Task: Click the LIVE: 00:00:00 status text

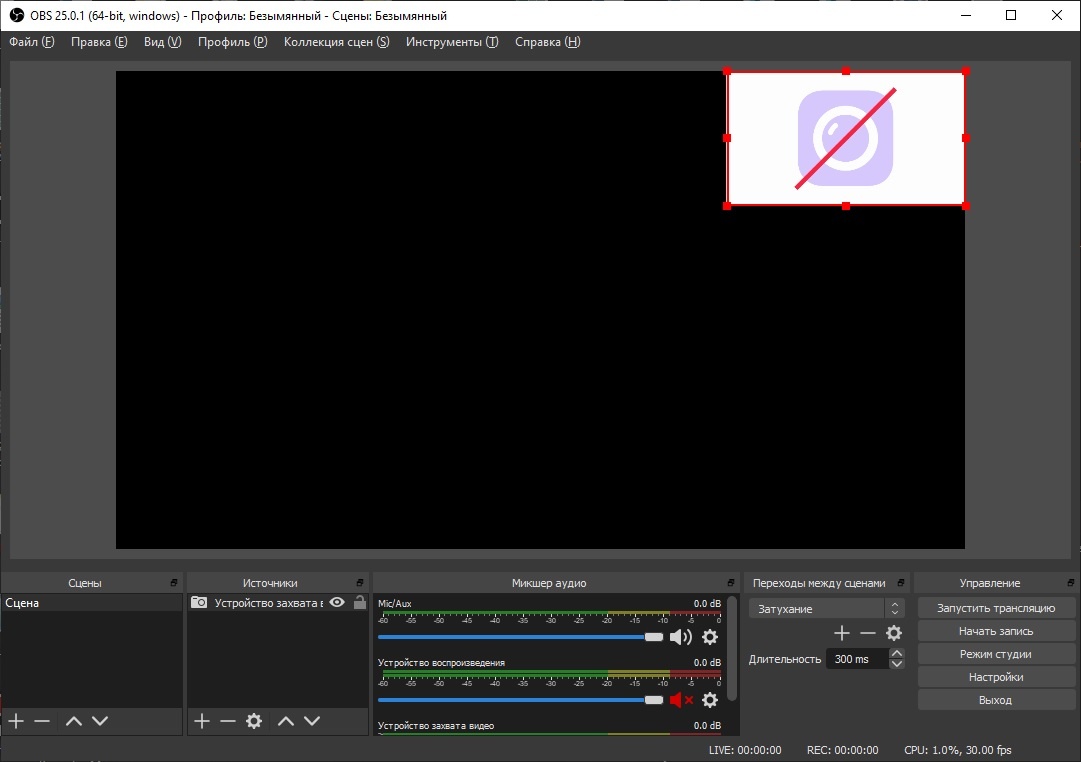Action: coord(745,750)
